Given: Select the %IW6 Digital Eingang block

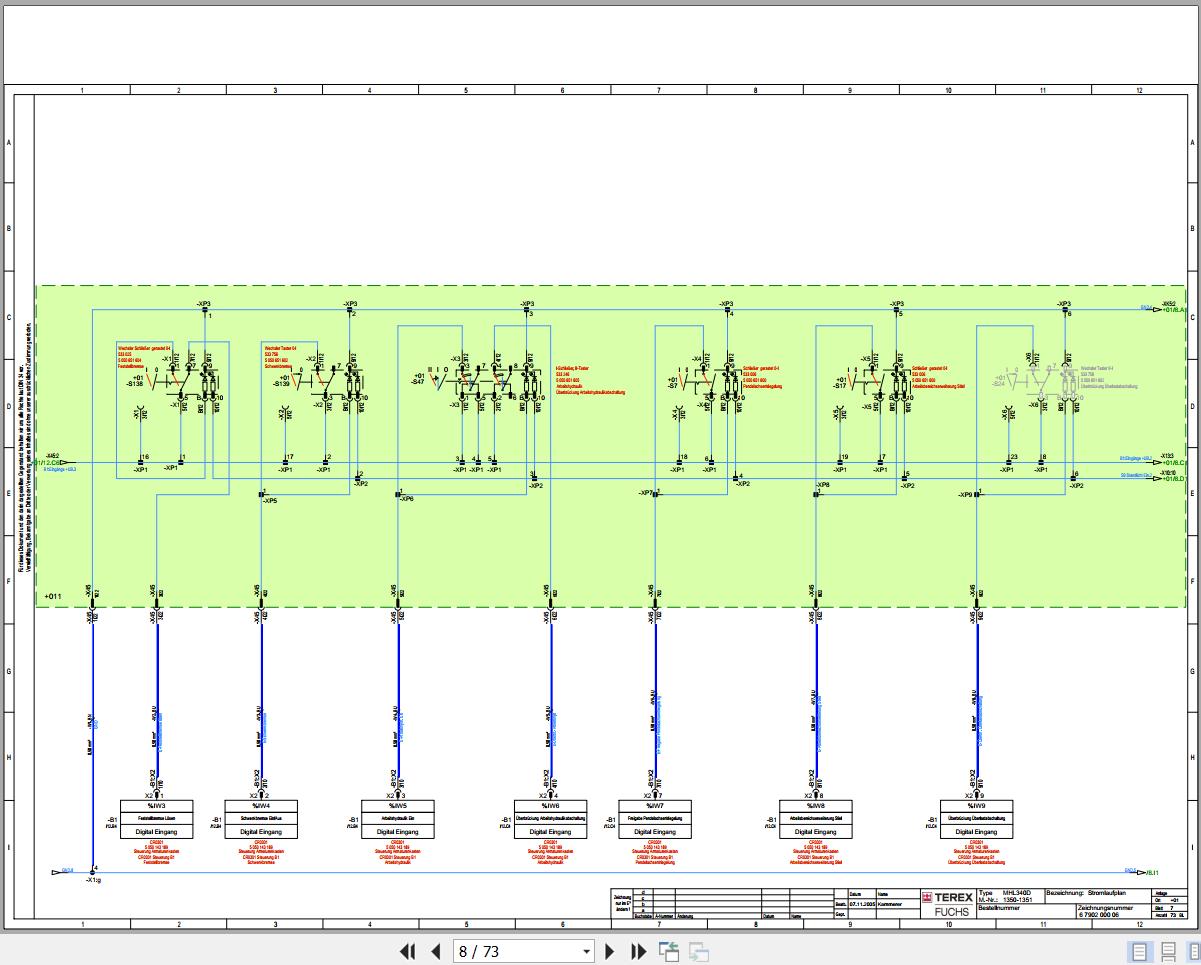Looking at the screenshot, I should tap(551, 819).
